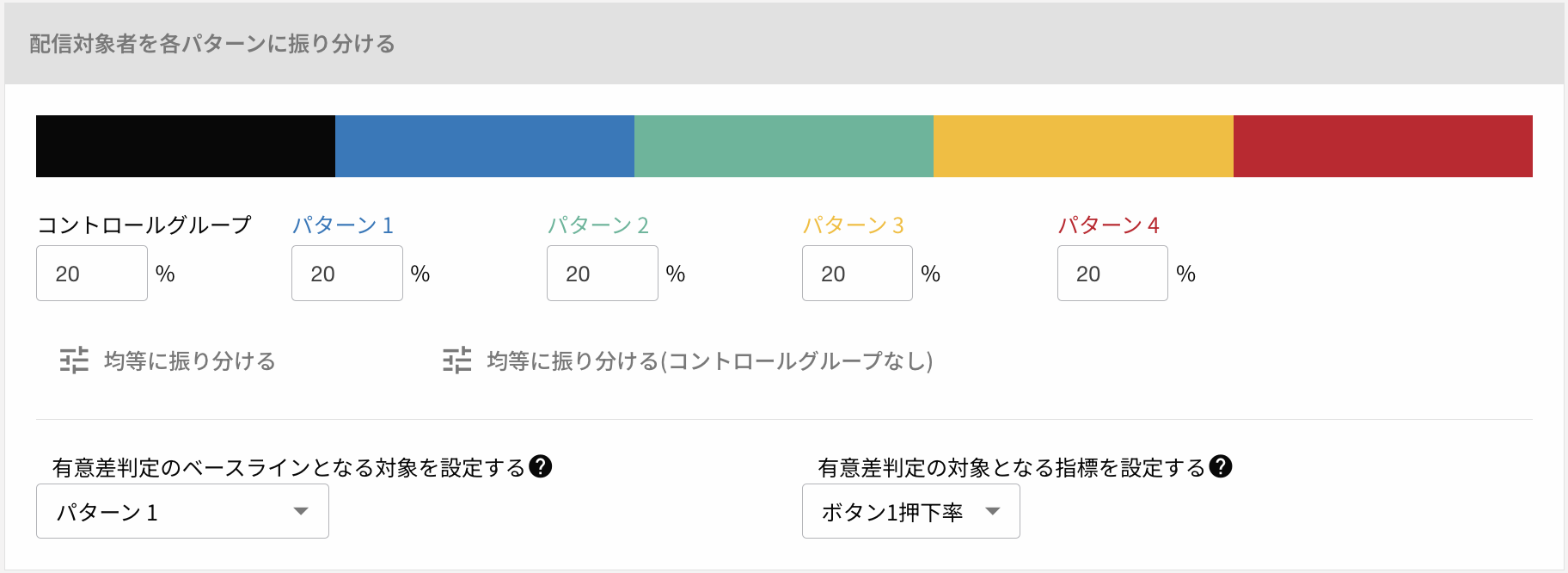Click the arrow of the ボタン1押下率 dropdown

pos(993,511)
